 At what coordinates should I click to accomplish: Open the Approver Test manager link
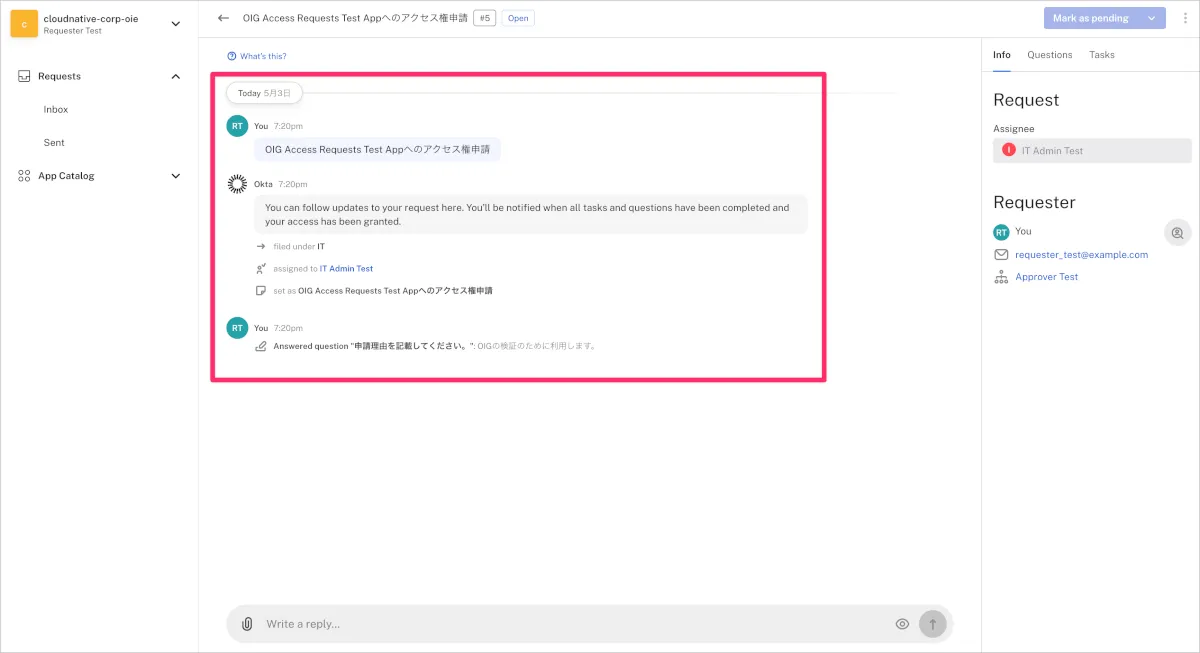point(1046,277)
